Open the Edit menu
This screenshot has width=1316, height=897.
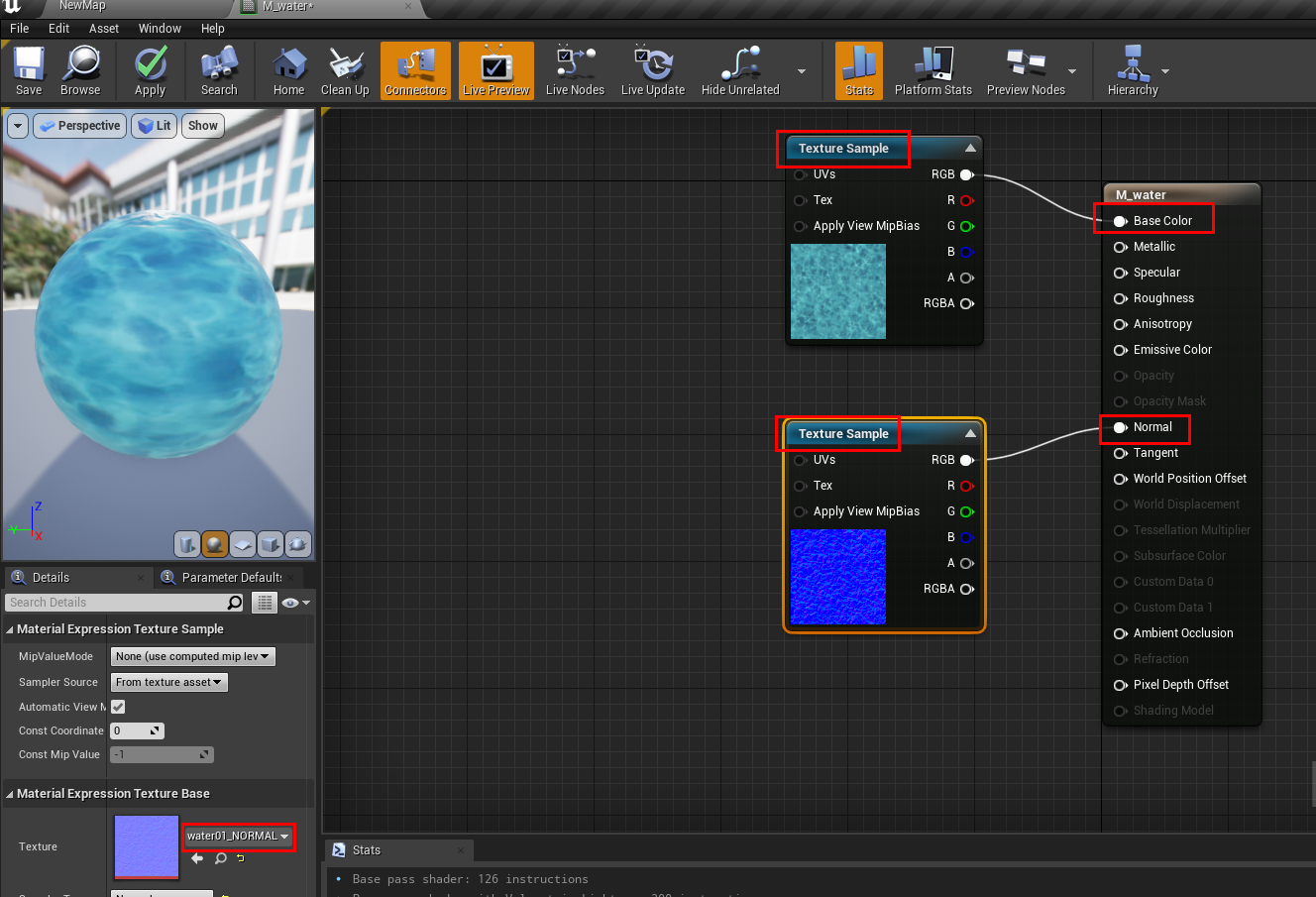(58, 28)
